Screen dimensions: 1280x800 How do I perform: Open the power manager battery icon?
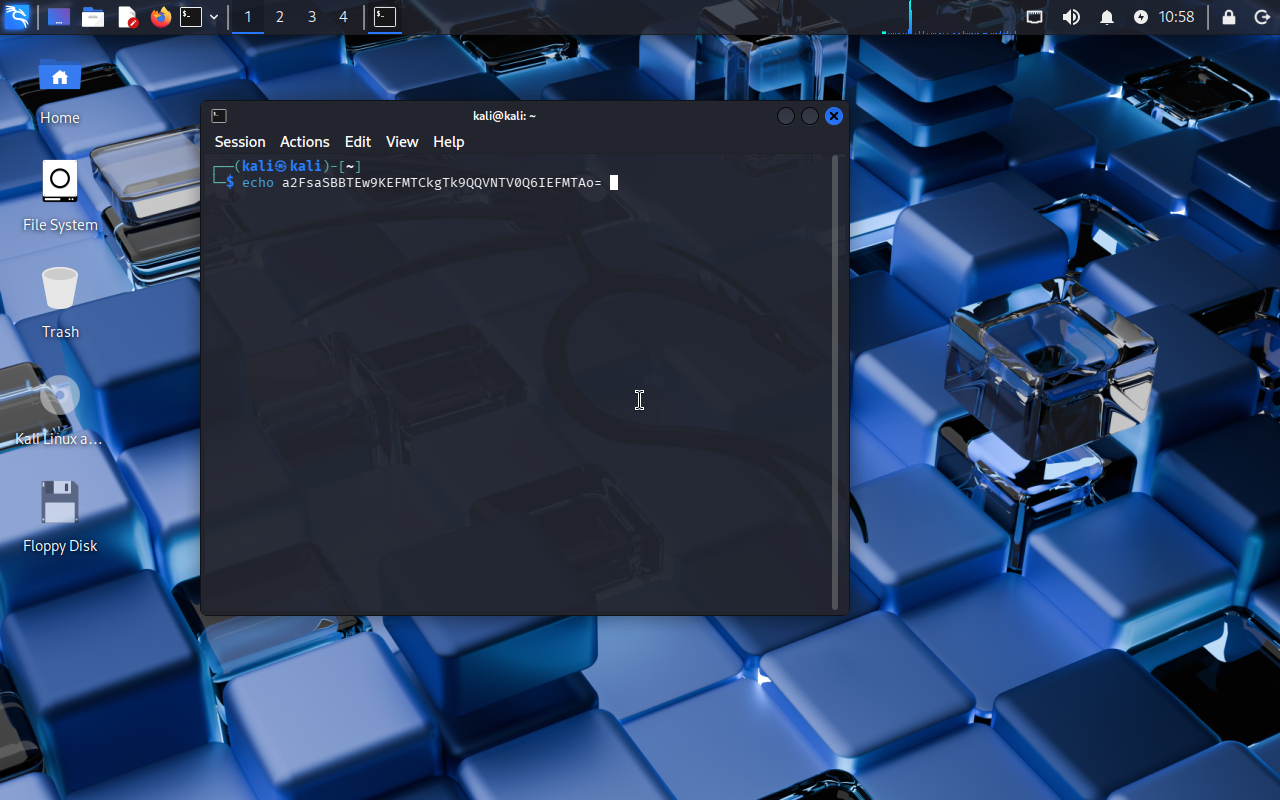tap(1141, 17)
